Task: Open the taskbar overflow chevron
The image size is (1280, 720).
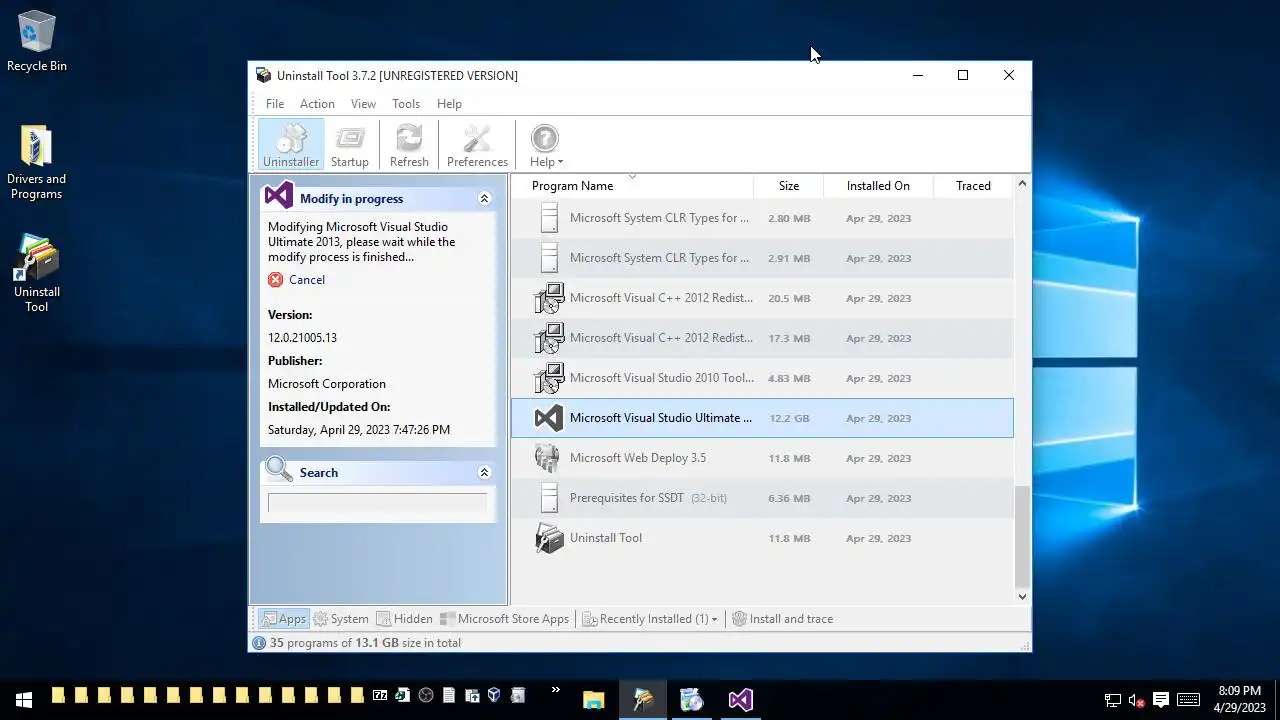Action: click(555, 691)
